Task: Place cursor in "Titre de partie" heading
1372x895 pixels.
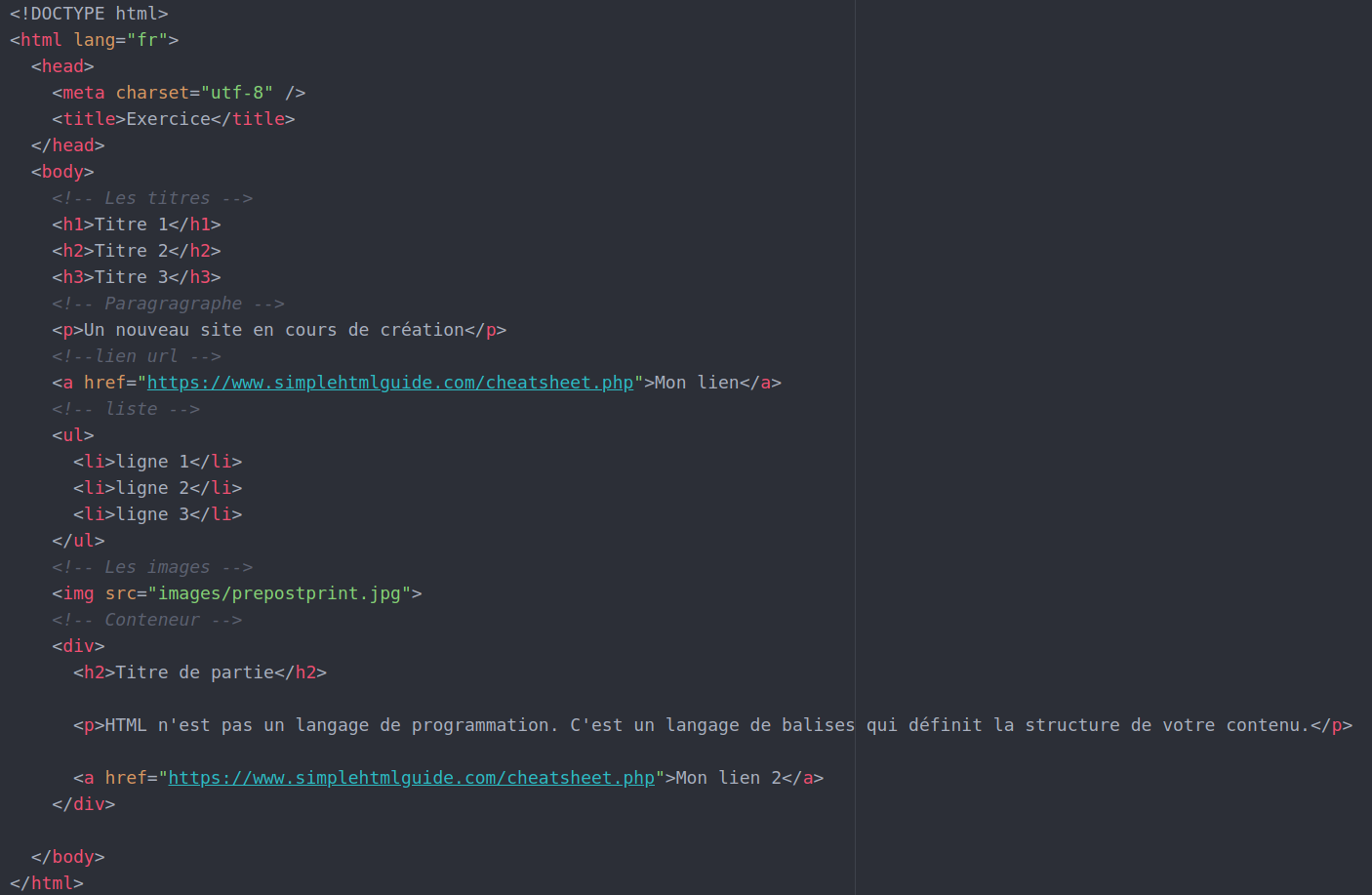Action: 194,672
